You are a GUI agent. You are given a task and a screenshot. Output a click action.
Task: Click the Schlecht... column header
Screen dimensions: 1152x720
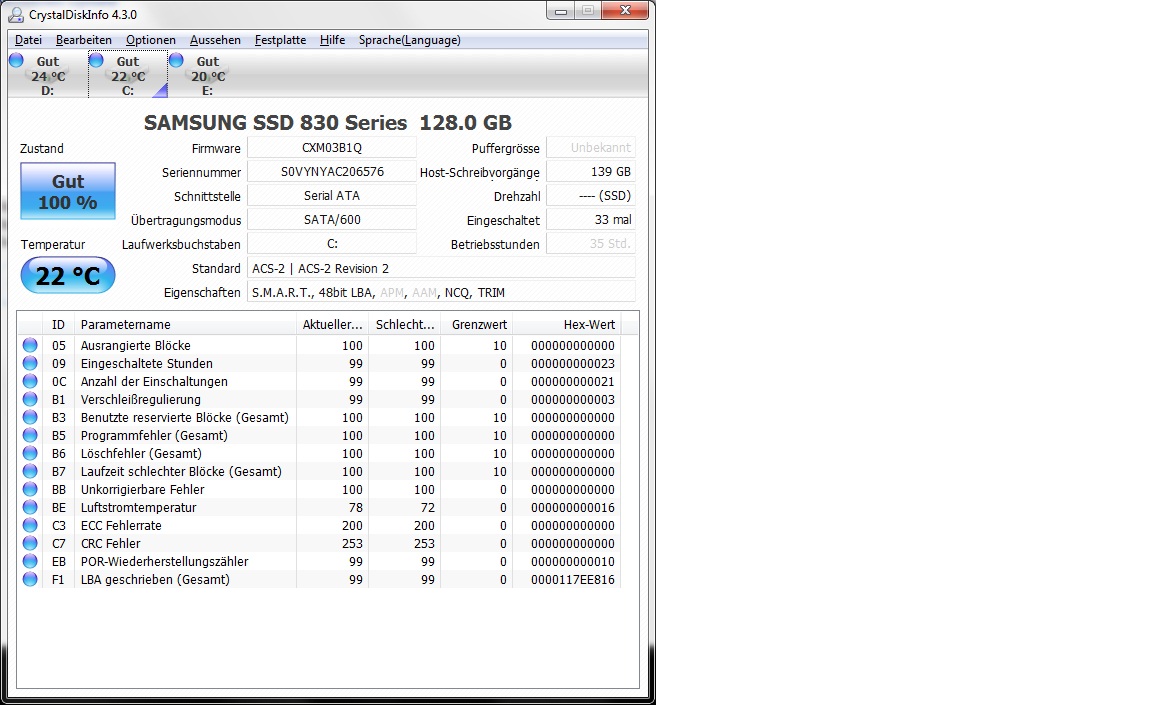[x=405, y=325]
